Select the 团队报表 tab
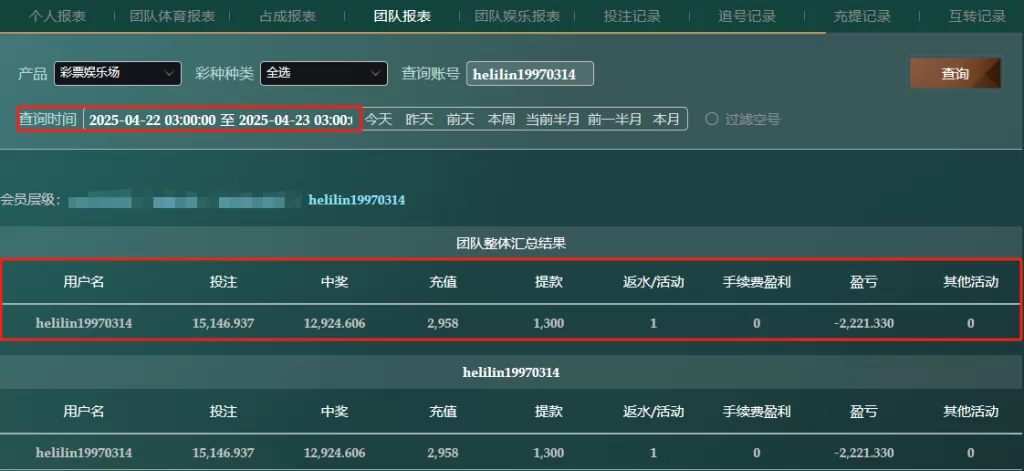1024x471 pixels. tap(402, 16)
